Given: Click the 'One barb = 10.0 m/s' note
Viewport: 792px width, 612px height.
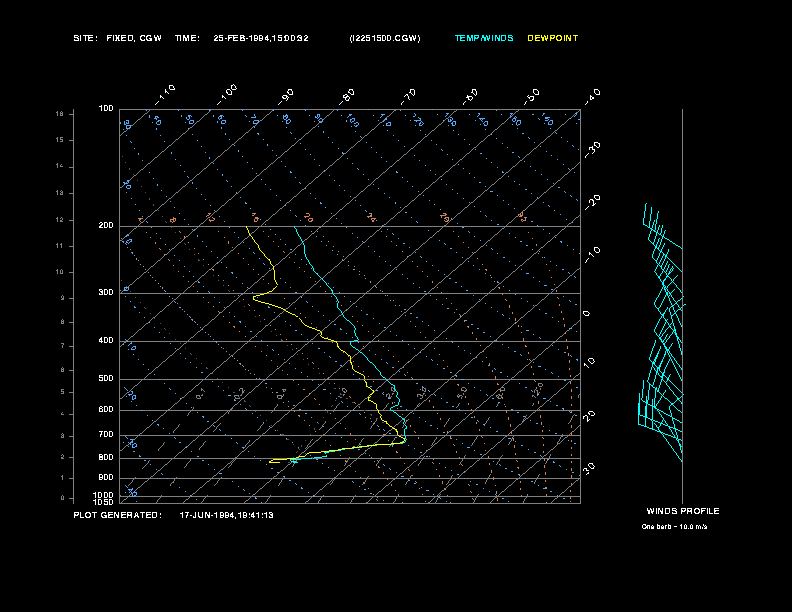Looking at the screenshot, I should (x=674, y=527).
